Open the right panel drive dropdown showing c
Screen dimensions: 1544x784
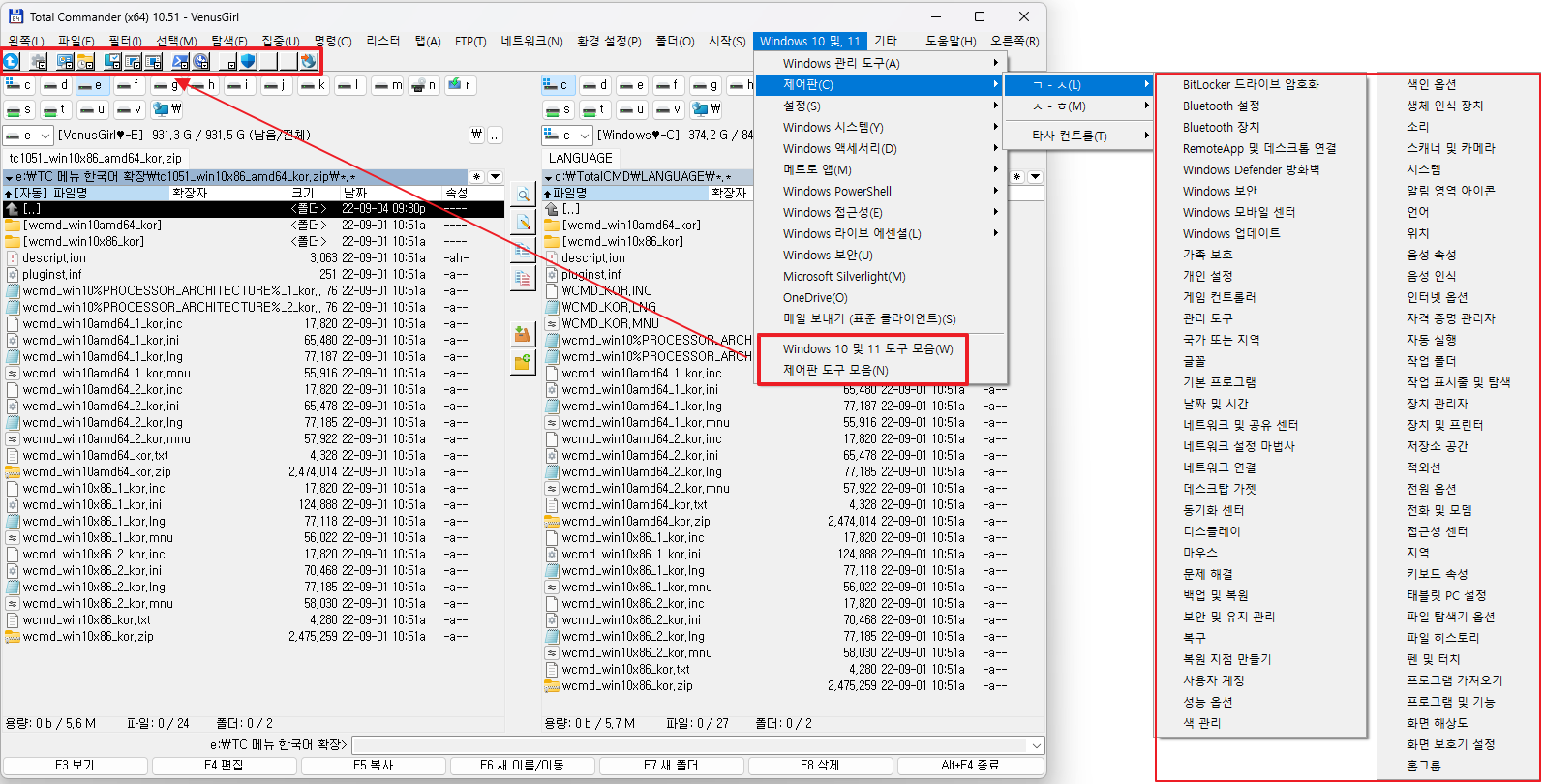pyautogui.click(x=566, y=136)
